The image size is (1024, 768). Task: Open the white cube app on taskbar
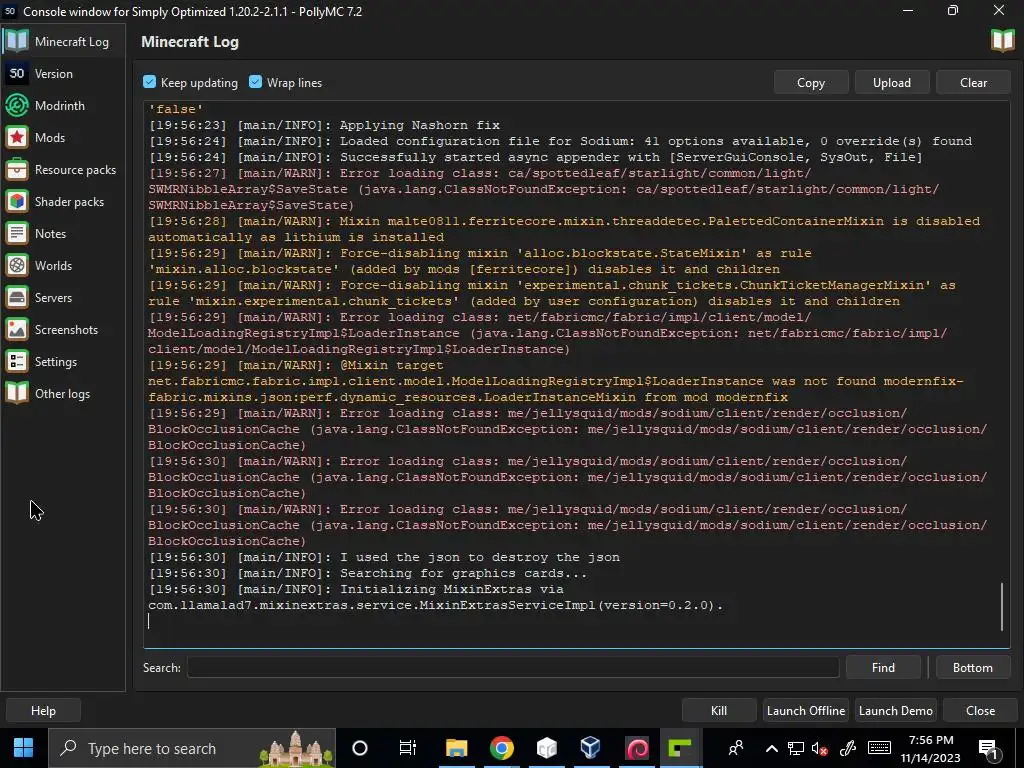point(546,748)
